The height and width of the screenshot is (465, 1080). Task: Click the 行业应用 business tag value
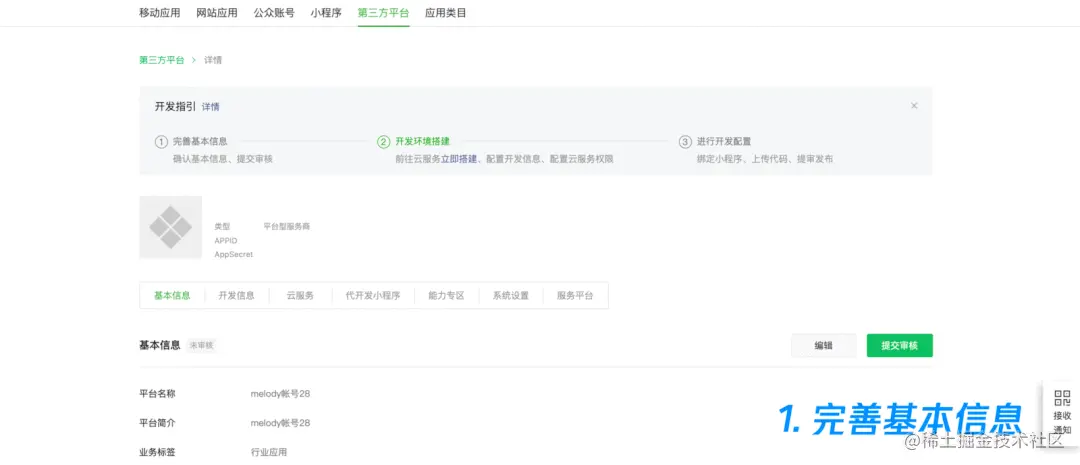[269, 453]
